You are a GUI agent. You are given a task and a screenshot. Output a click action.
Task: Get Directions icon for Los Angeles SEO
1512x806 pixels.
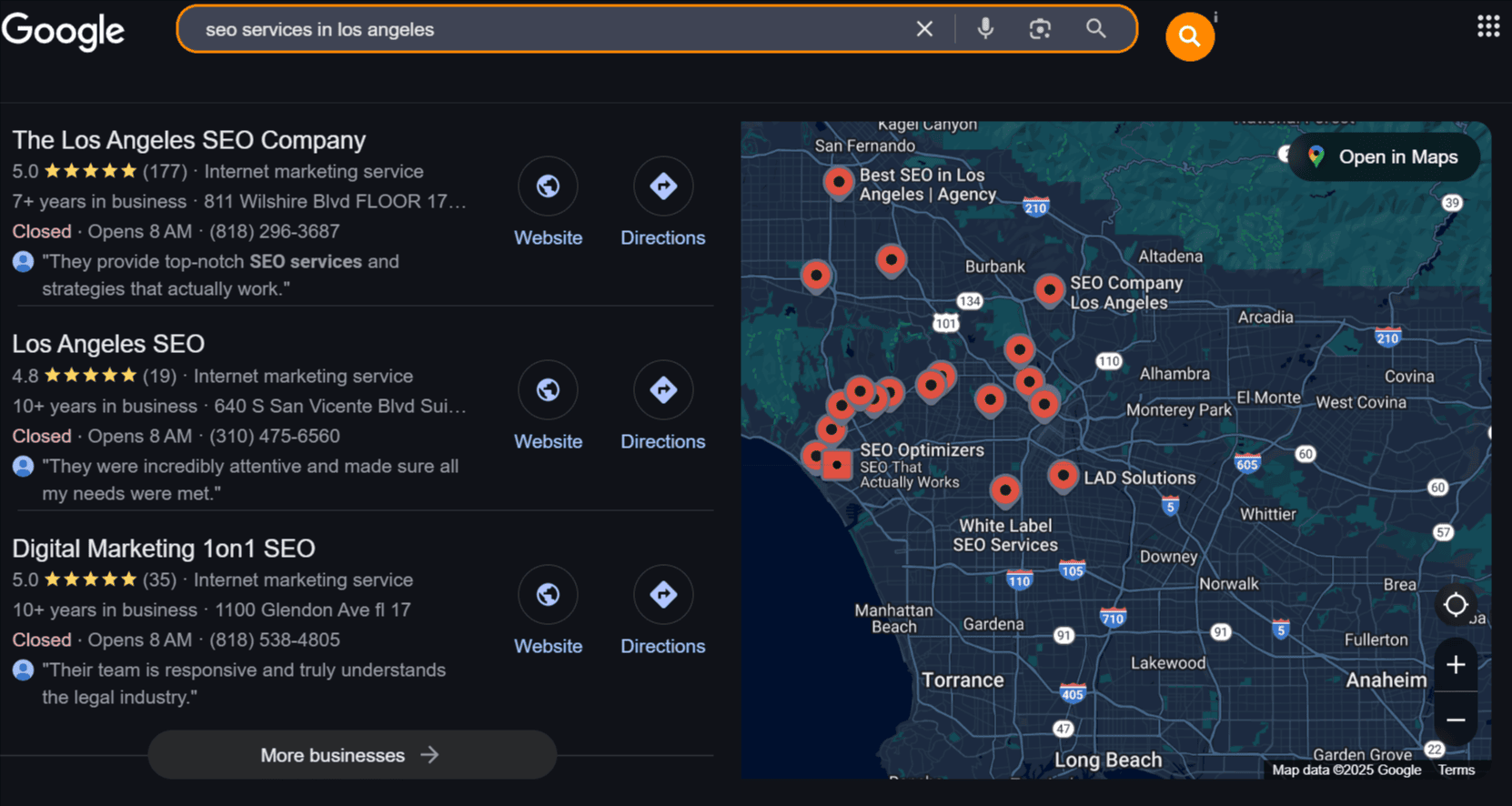point(663,390)
